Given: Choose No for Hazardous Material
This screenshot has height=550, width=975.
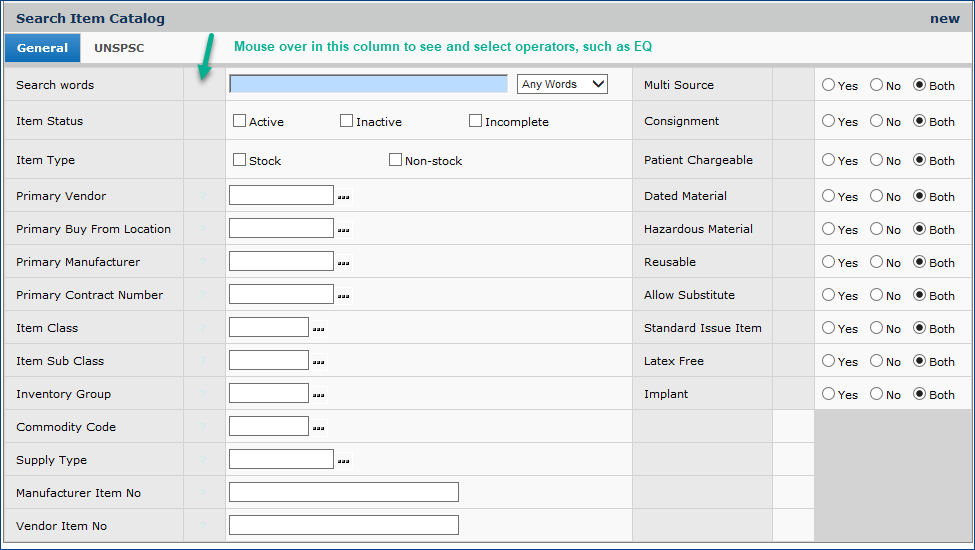Looking at the screenshot, I should point(876,229).
